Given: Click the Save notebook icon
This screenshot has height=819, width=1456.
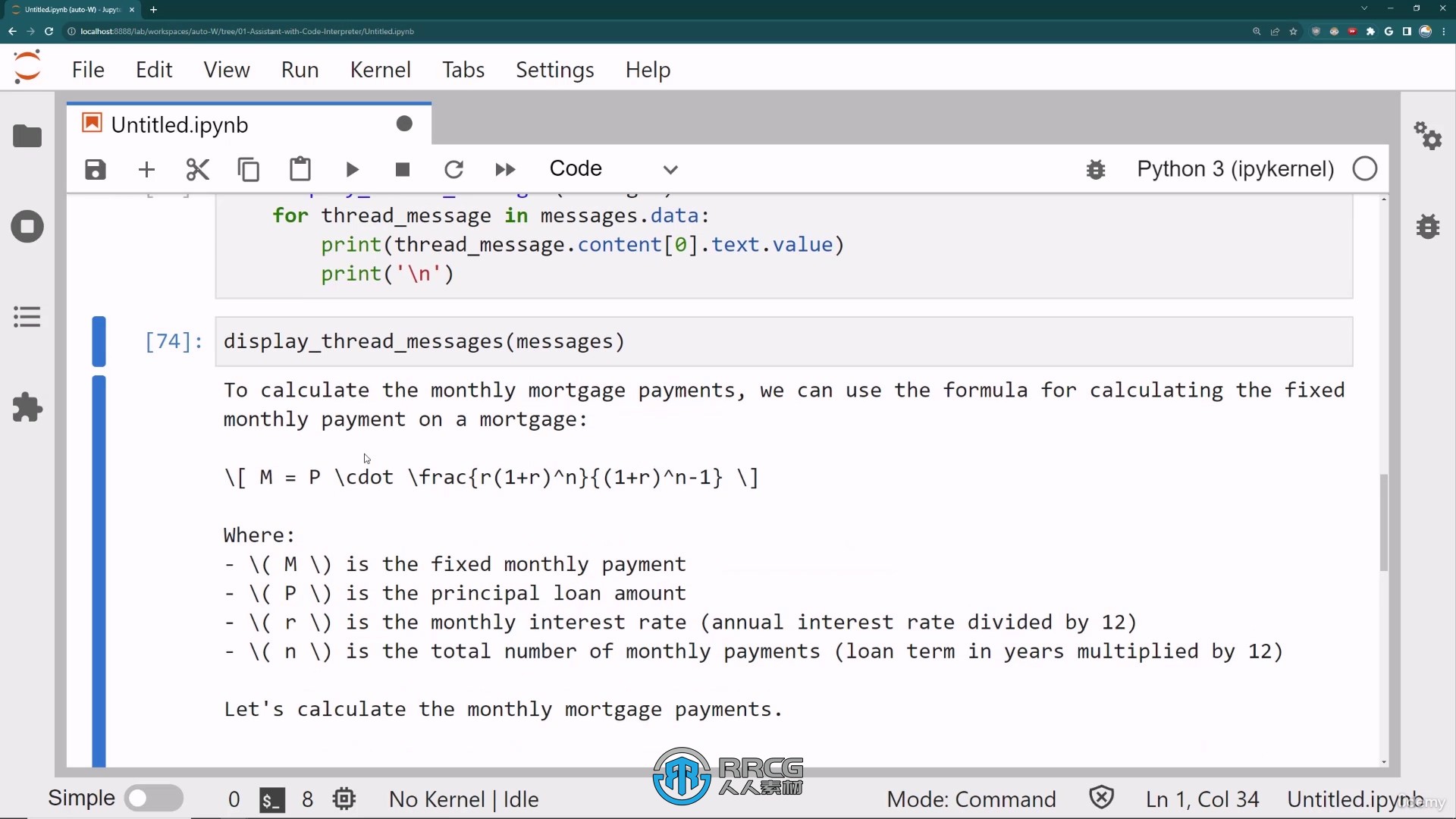Looking at the screenshot, I should pyautogui.click(x=95, y=169).
